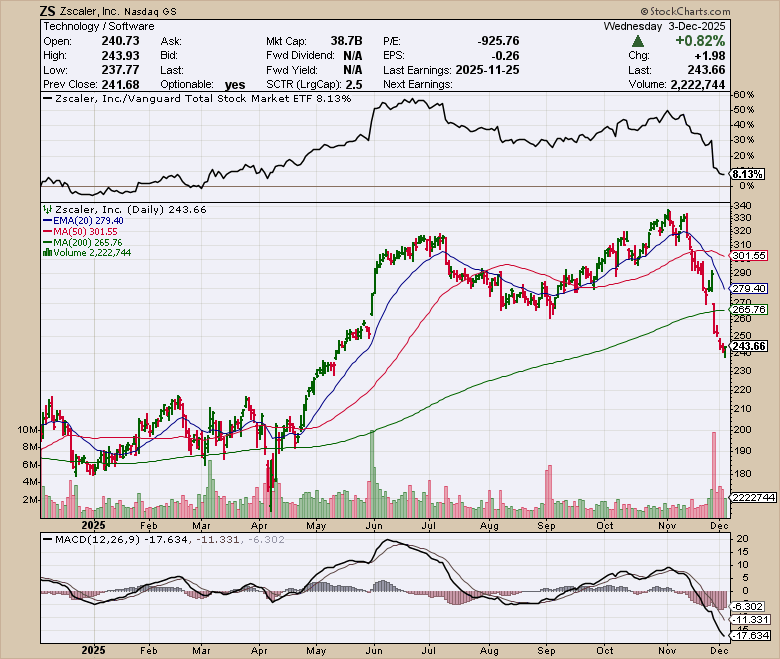This screenshot has width=780, height=659.
Task: Click the Optionable yes value
Action: [235, 85]
